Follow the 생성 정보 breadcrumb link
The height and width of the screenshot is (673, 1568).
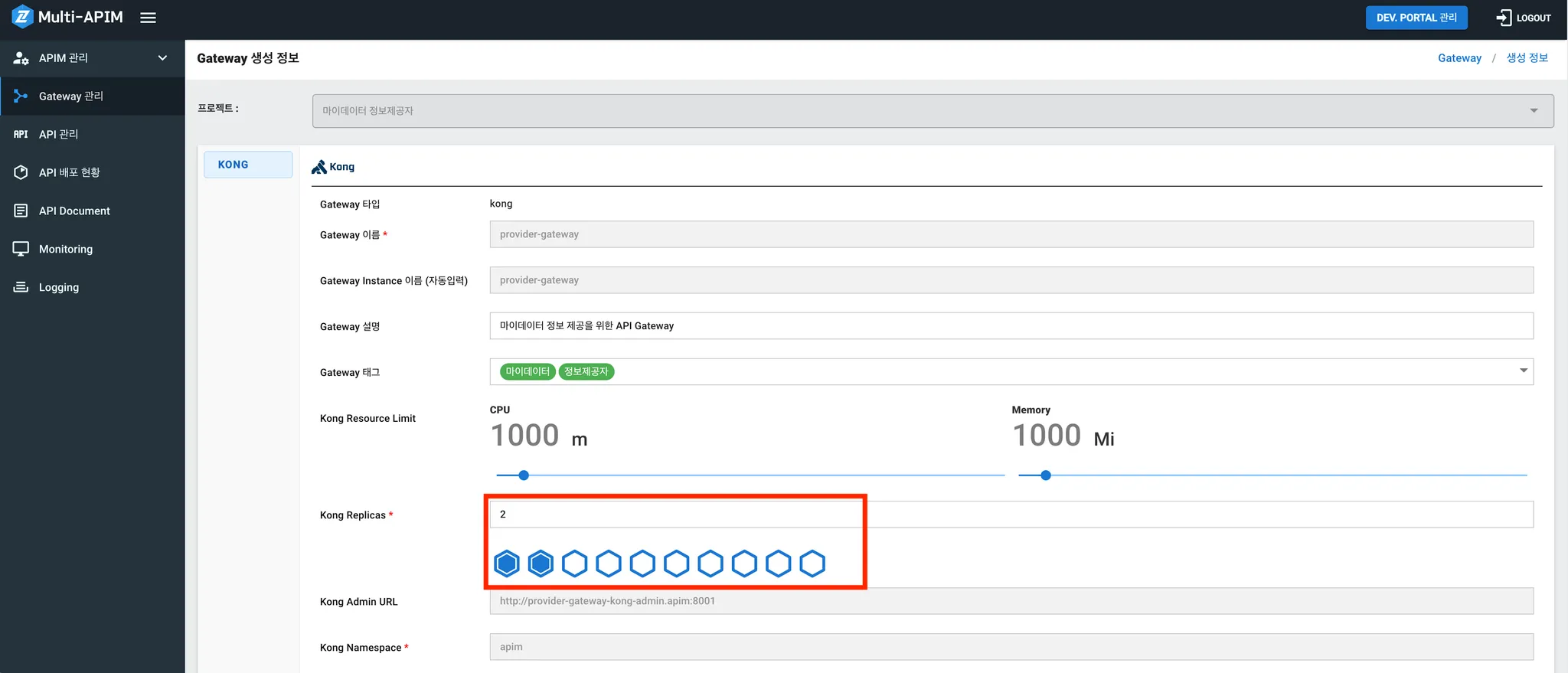pos(1527,58)
